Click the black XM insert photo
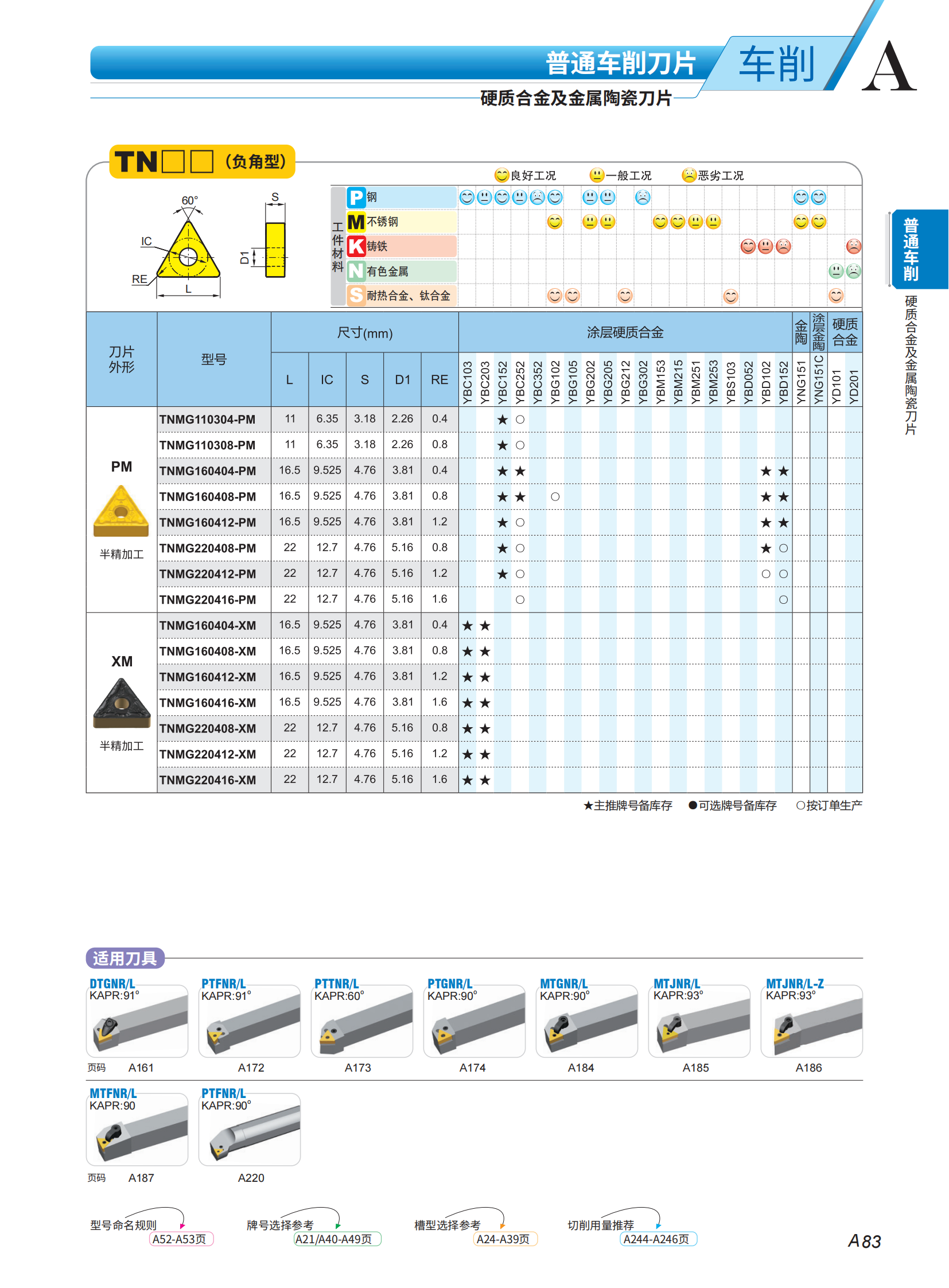Screen dimensions: 949x1288 121,704
